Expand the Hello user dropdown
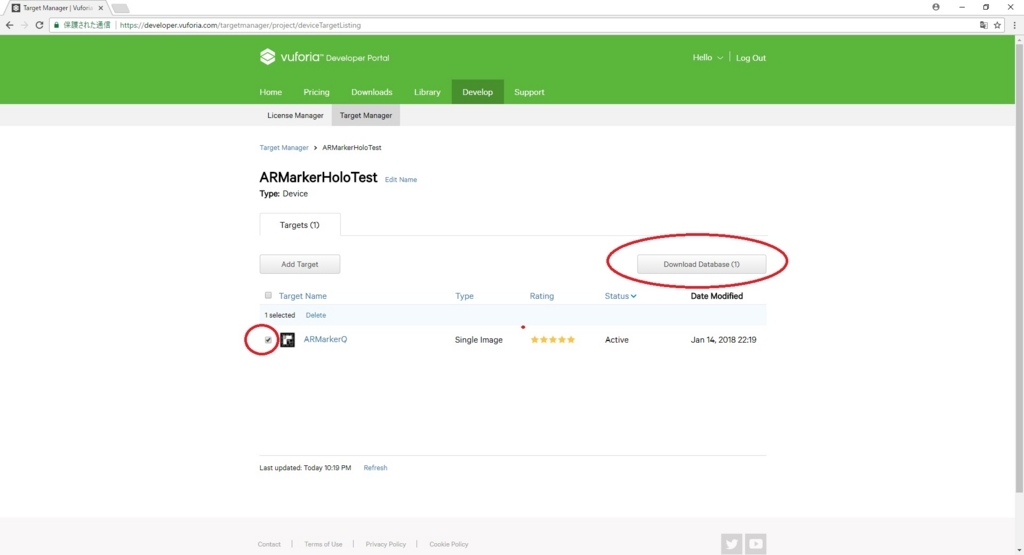 707,57
